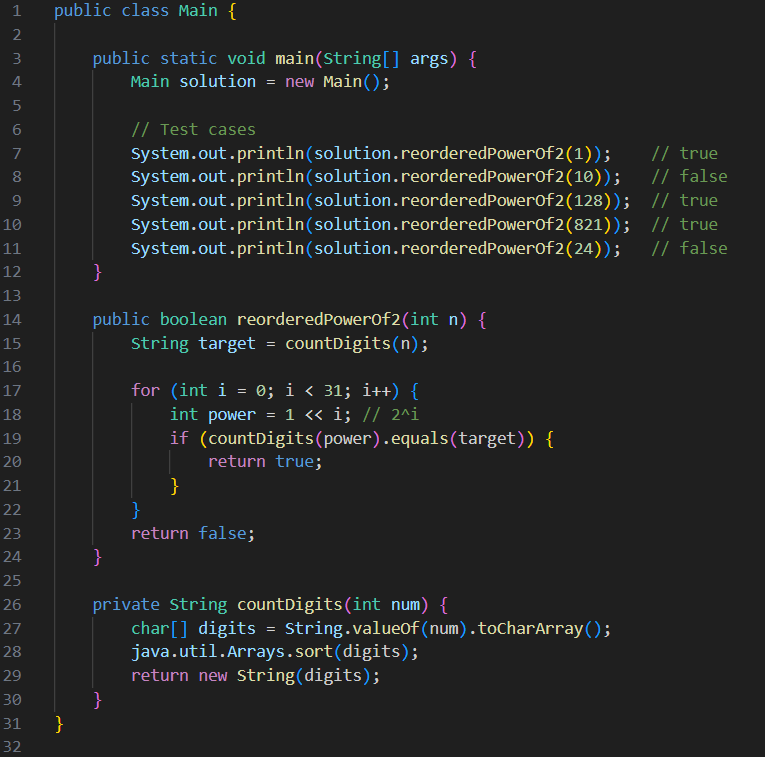Click 'char[]' type on line 27
The image size is (765, 757).
pyautogui.click(x=160, y=629)
